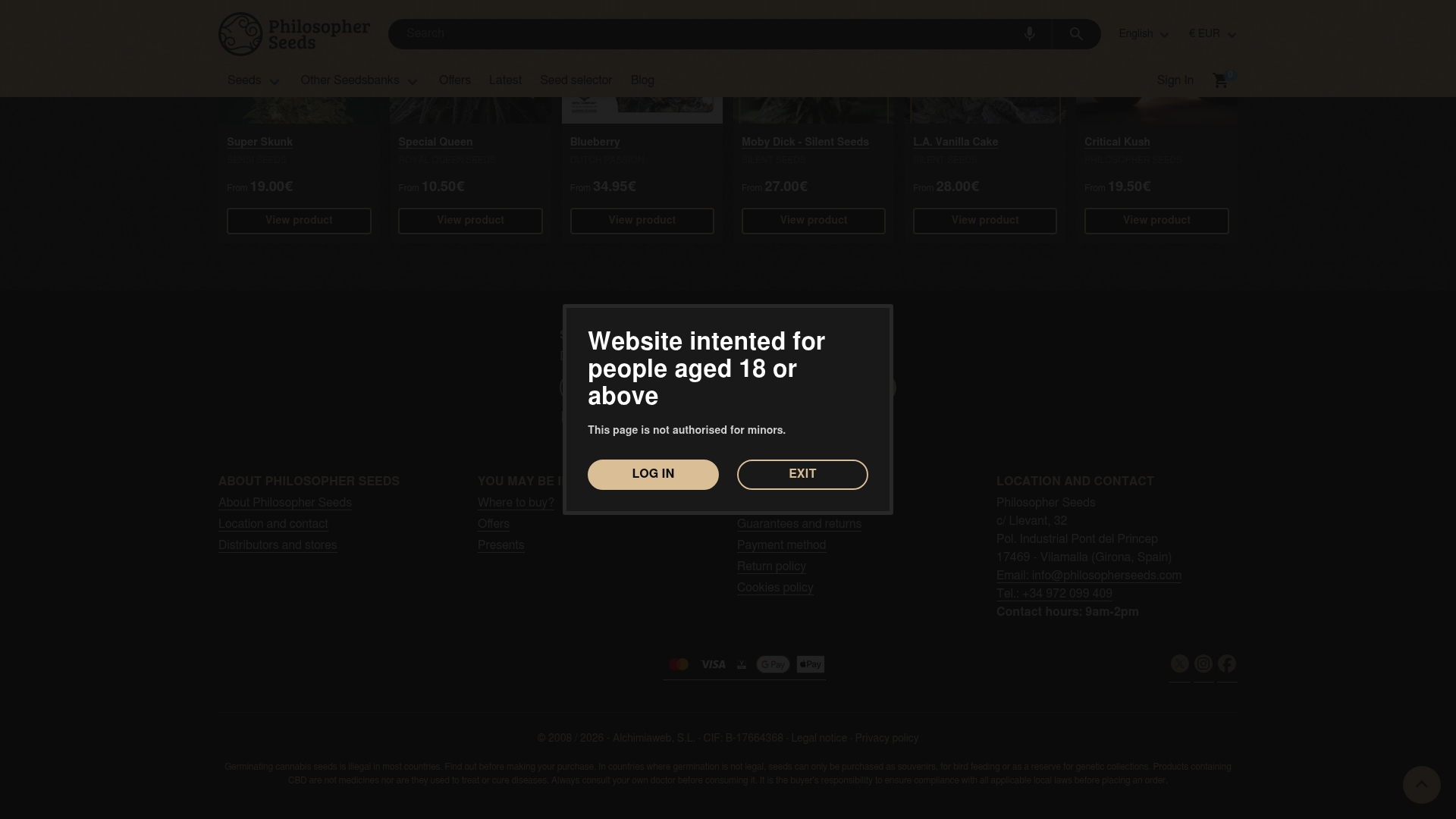1456x819 pixels.
Task: Open the Special Queen product title link
Action: [x=435, y=143]
